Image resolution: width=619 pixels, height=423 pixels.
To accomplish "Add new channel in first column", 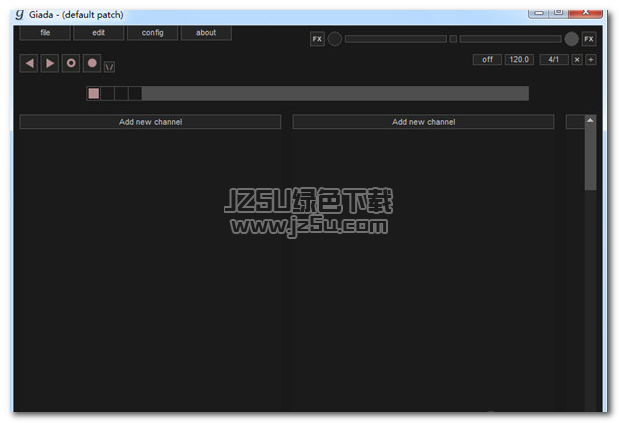I will tap(150, 122).
